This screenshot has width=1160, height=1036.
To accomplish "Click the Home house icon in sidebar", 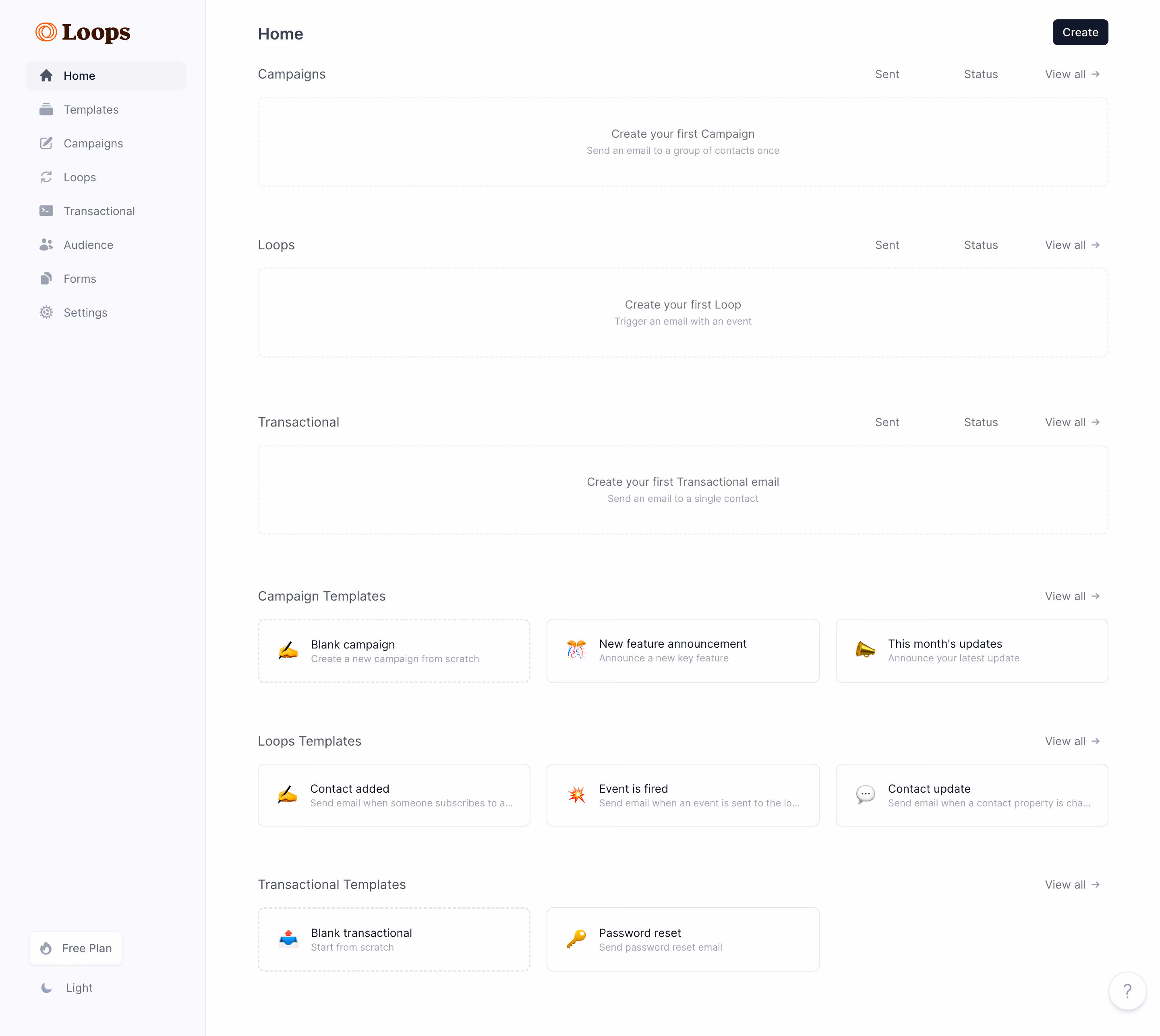I will (46, 76).
